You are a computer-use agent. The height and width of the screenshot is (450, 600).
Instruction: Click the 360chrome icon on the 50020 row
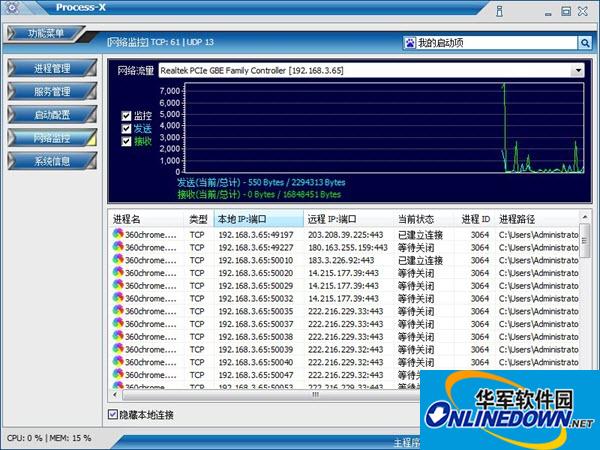click(118, 272)
